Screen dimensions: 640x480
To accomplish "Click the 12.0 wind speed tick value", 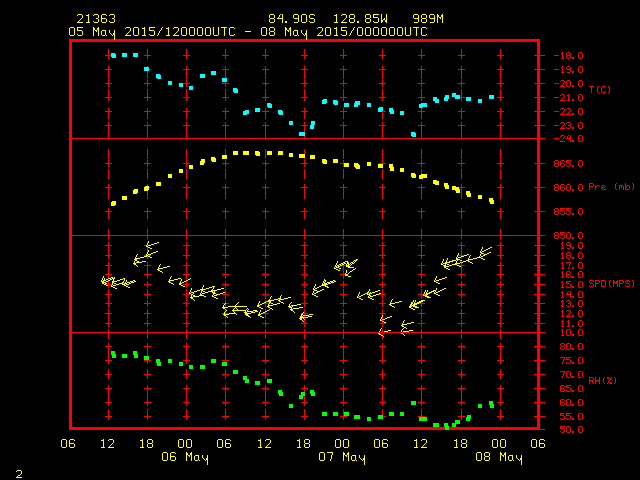I will point(571,314).
